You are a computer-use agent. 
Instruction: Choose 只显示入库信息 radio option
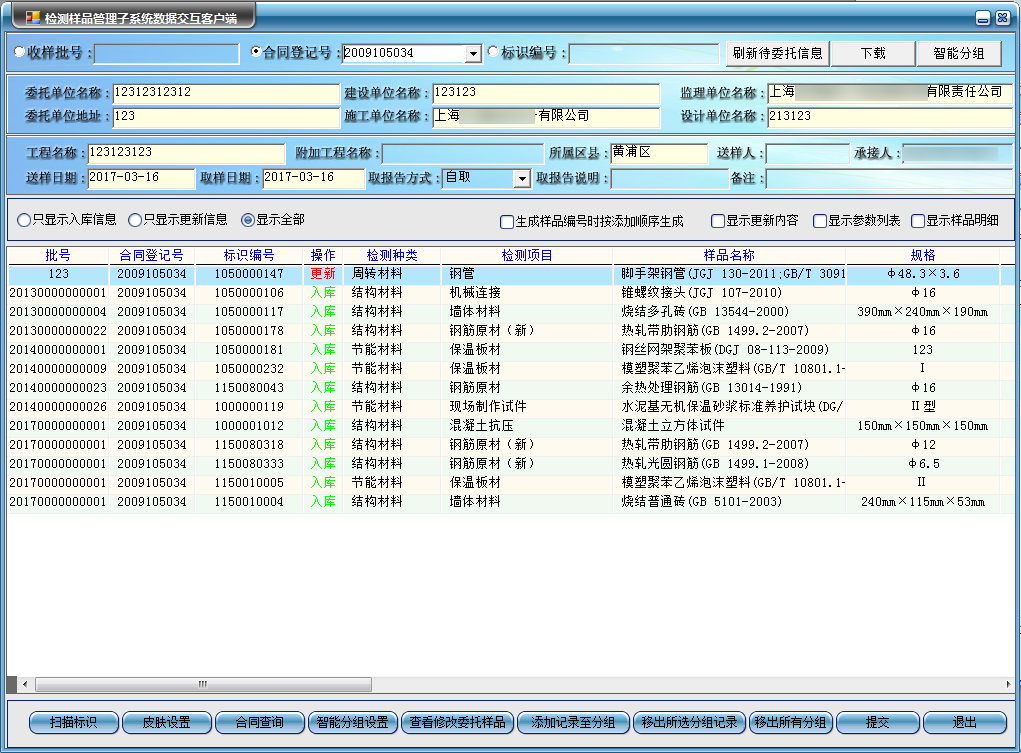click(x=24, y=219)
